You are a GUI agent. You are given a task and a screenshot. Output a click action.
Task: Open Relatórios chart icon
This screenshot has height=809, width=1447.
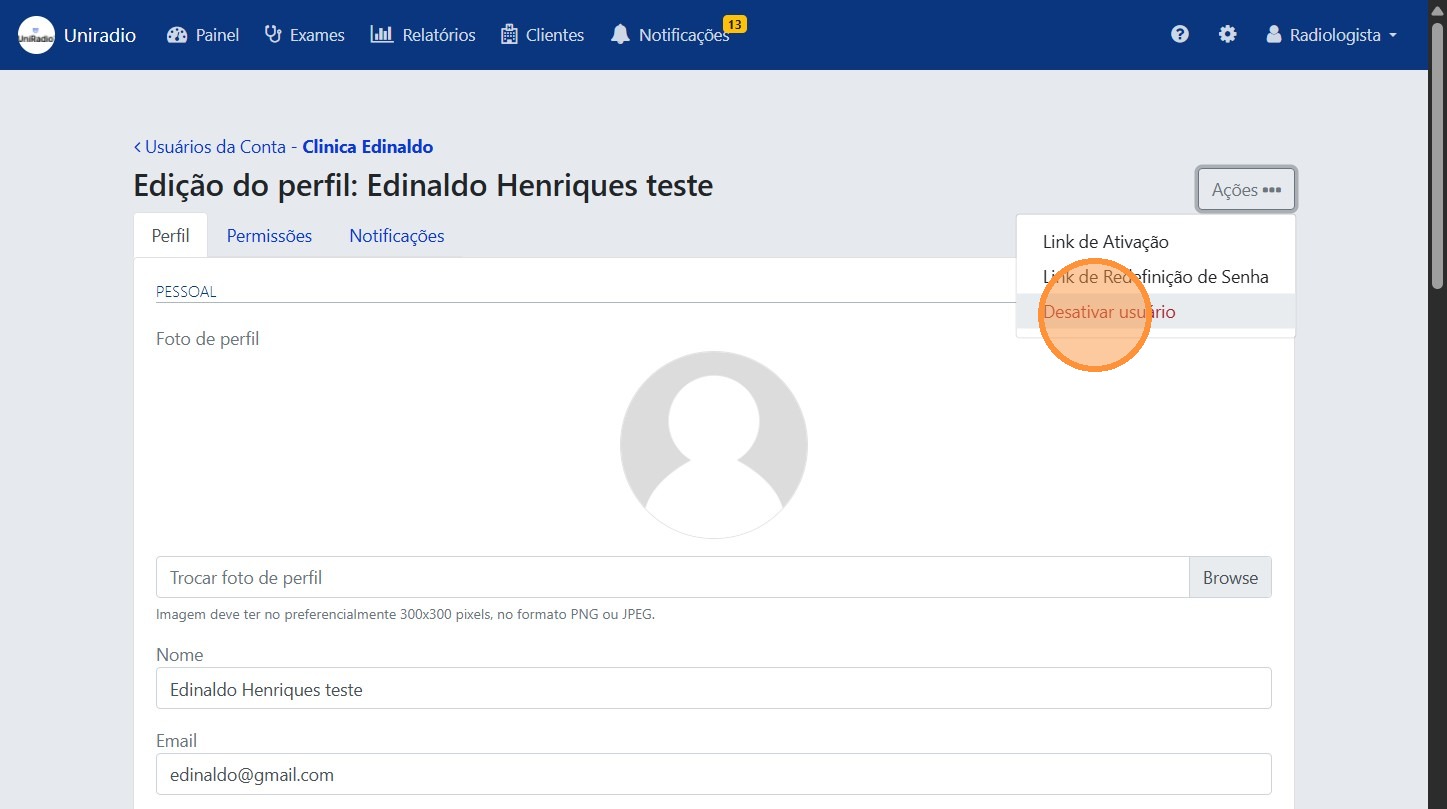tap(381, 35)
